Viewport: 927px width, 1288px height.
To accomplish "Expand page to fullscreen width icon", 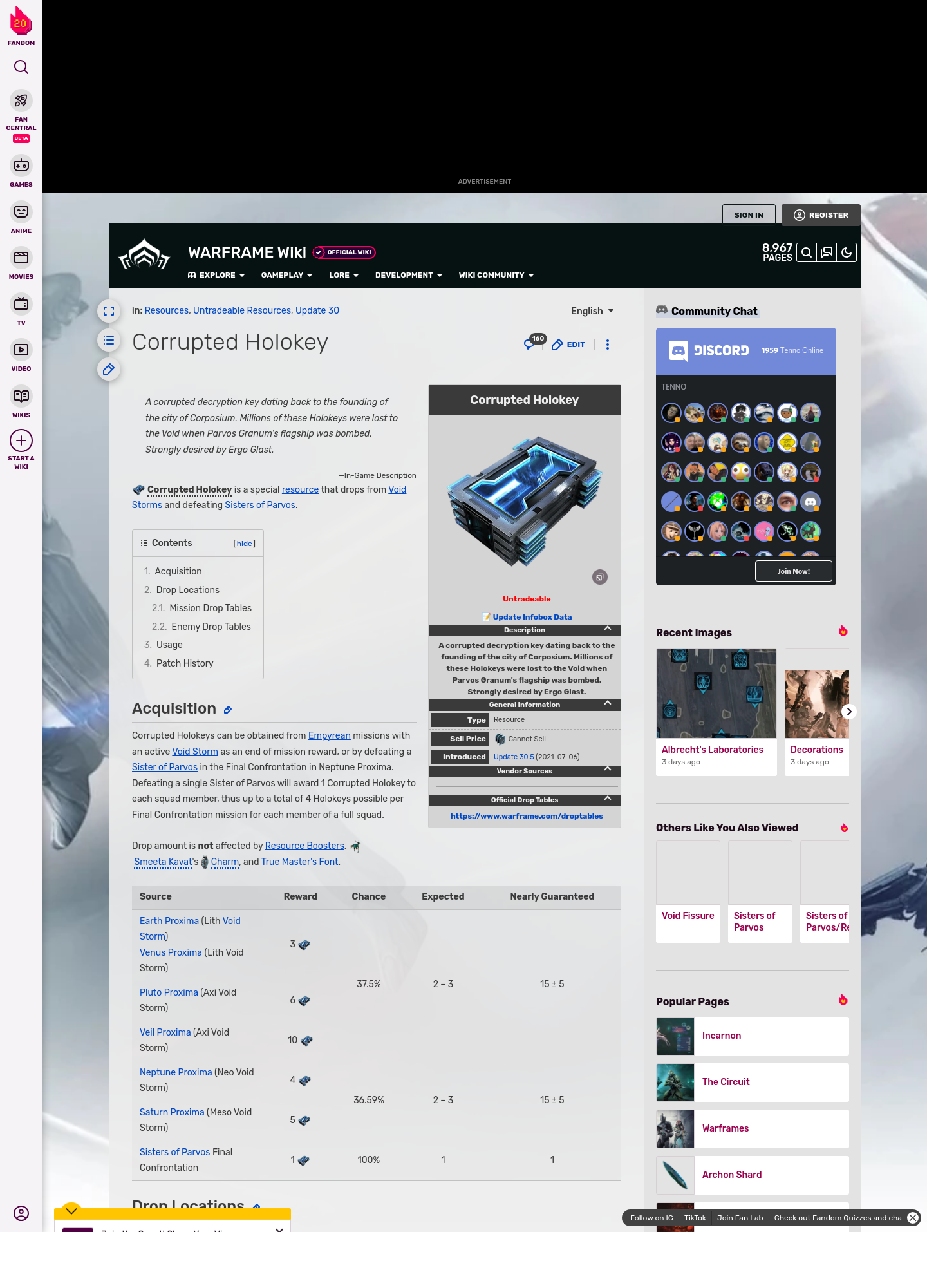I will tap(109, 311).
